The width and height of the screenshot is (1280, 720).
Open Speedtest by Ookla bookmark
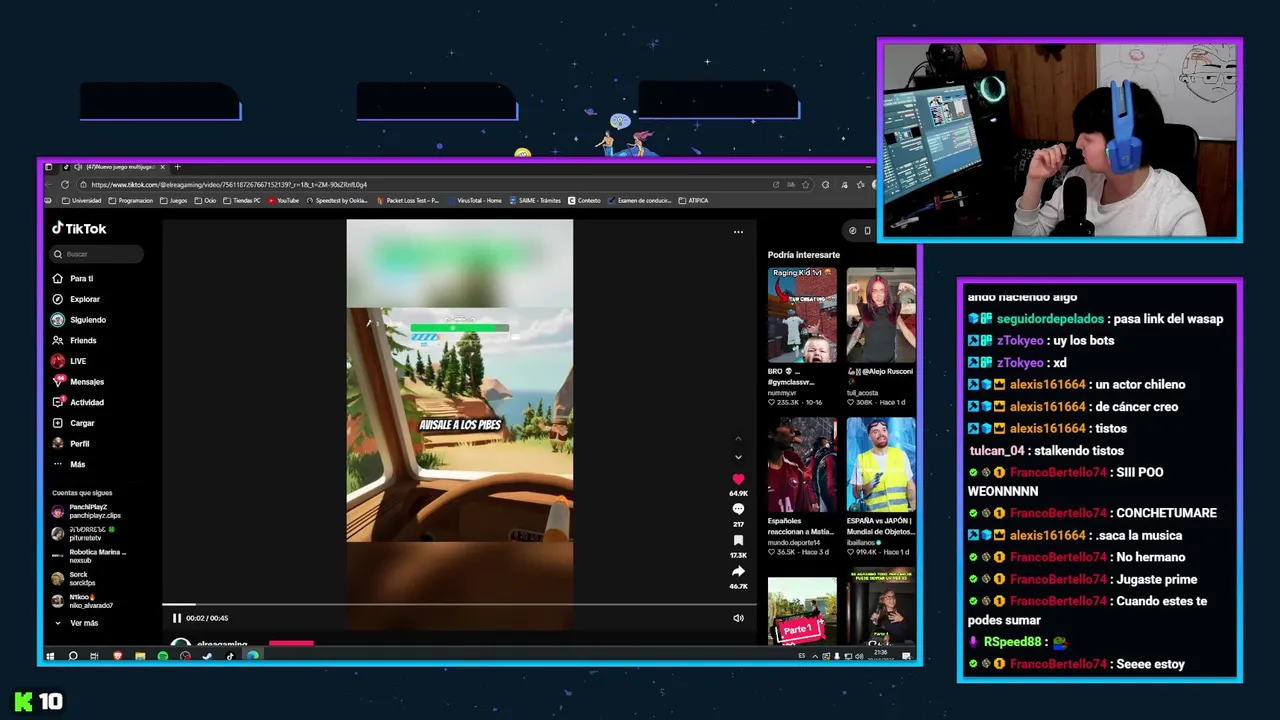coord(337,201)
